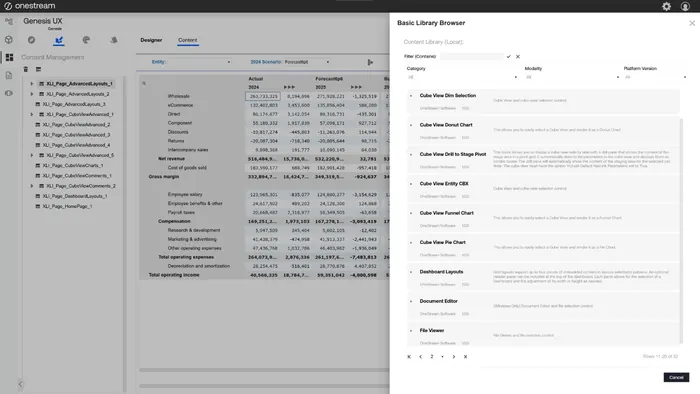The image size is (700, 394).
Task: Click the Gross margin row label
Action: tap(164, 177)
